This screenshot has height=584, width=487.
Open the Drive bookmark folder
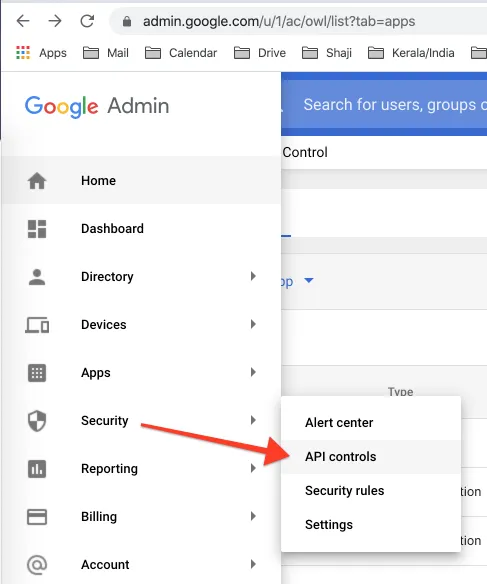click(260, 53)
